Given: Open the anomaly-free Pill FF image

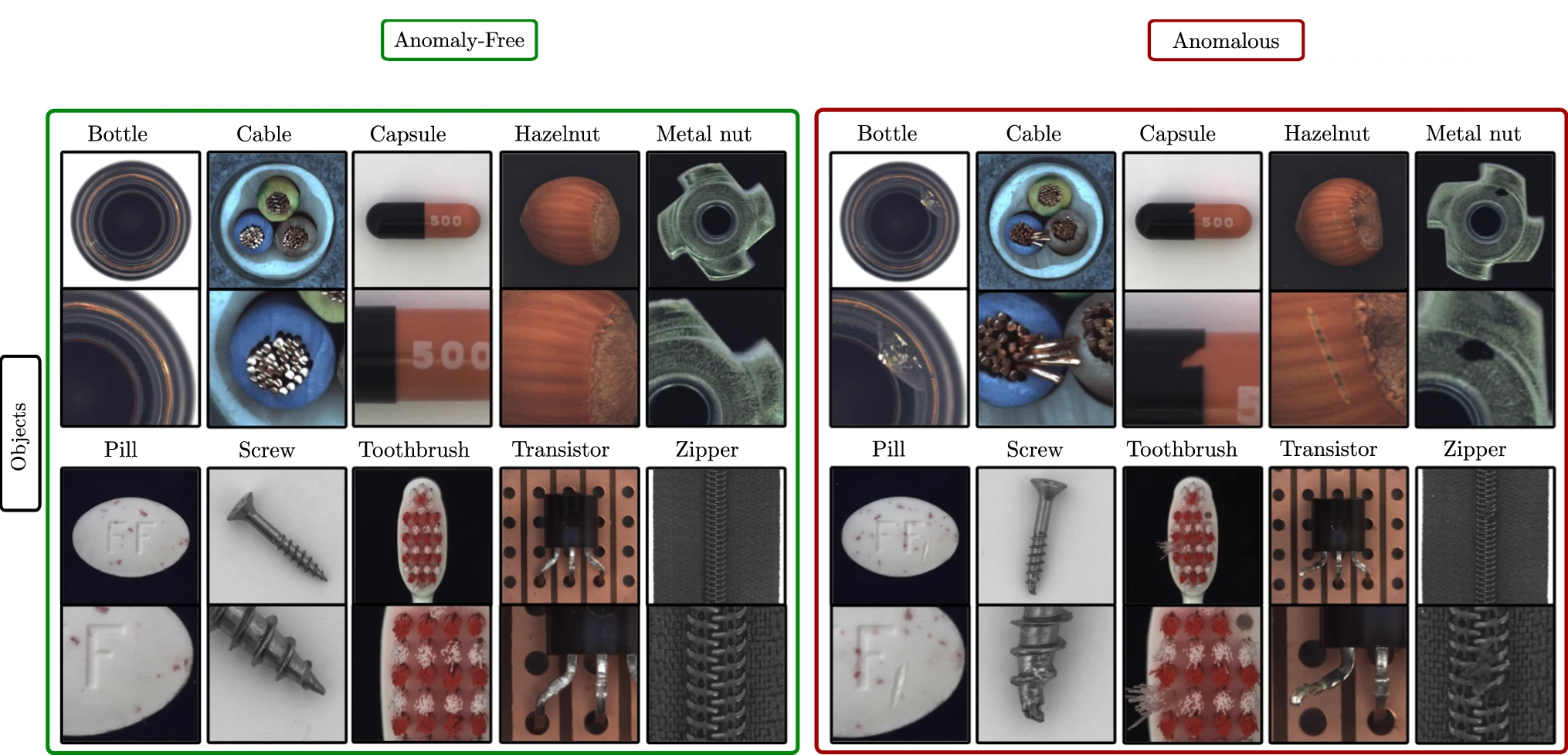Looking at the screenshot, I should tap(131, 536).
